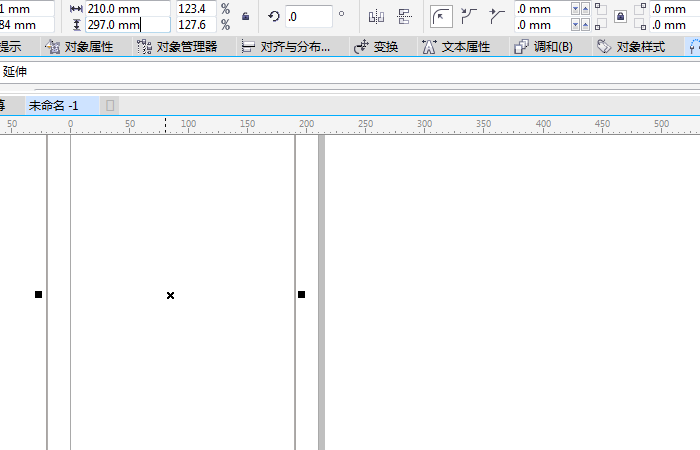
Task: Click the 延伸 label
Action: pos(15,71)
